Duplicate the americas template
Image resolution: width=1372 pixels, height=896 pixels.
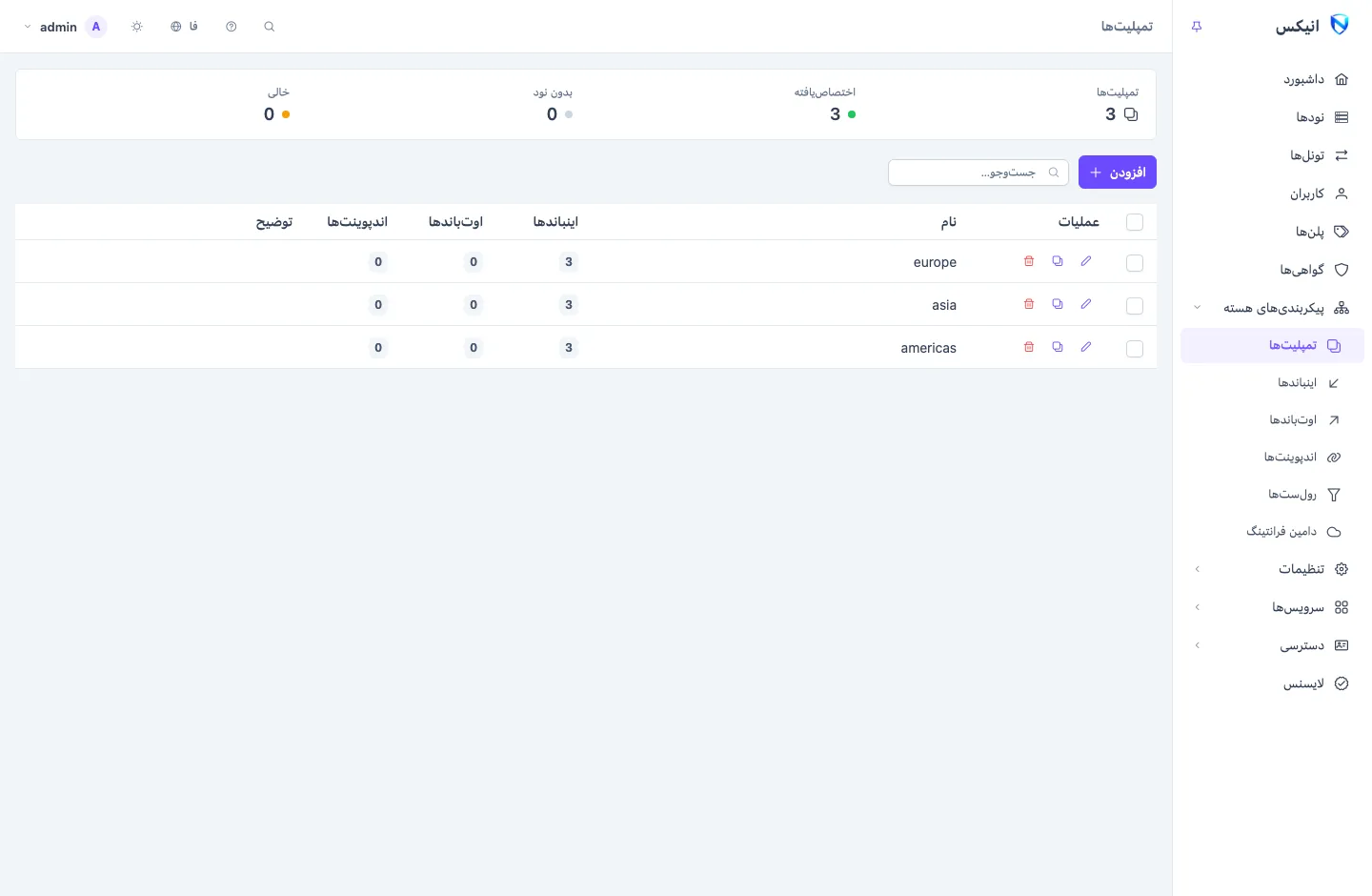[1058, 347]
